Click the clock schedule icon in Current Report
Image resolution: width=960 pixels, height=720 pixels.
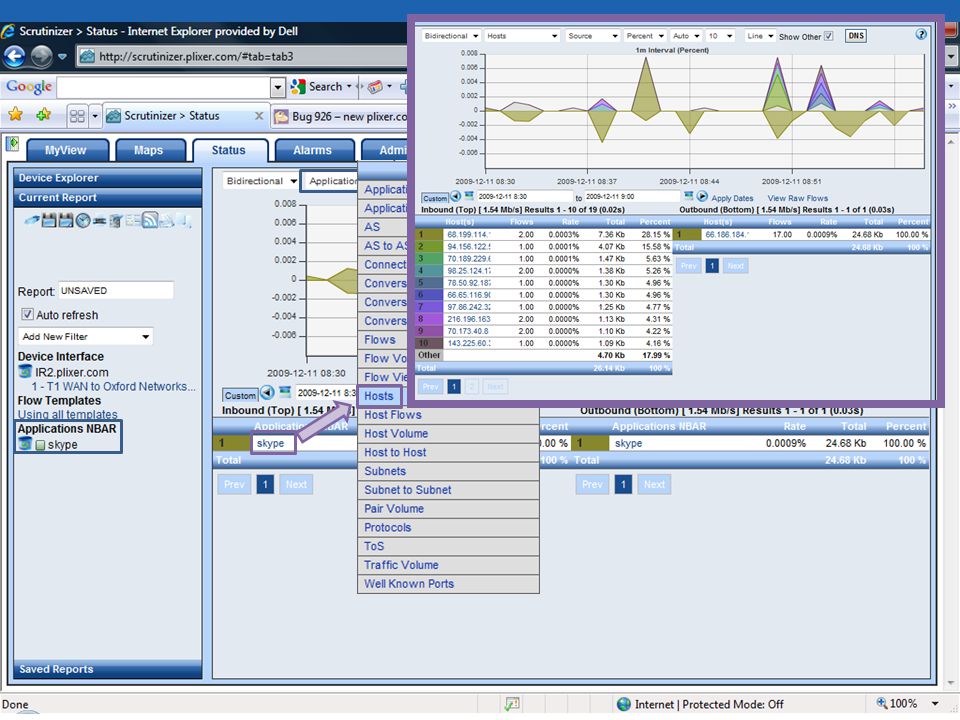(x=83, y=220)
